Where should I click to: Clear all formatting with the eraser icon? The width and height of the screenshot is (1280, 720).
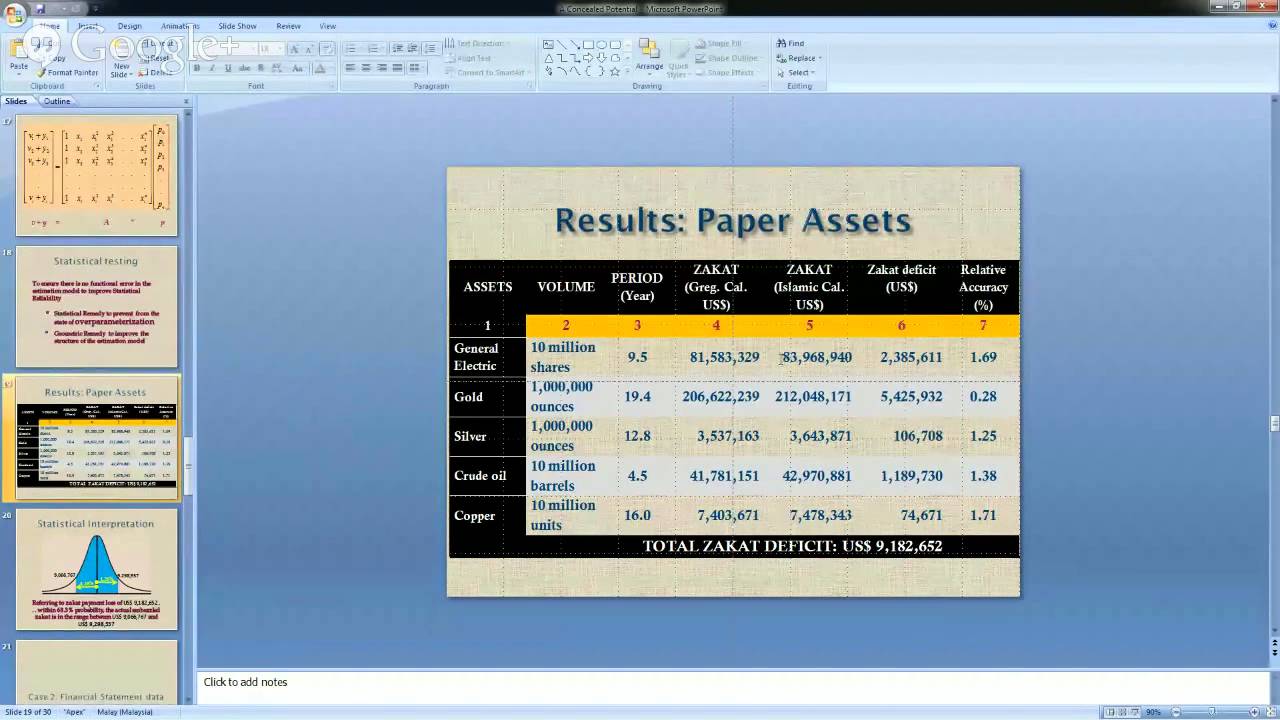point(327,49)
